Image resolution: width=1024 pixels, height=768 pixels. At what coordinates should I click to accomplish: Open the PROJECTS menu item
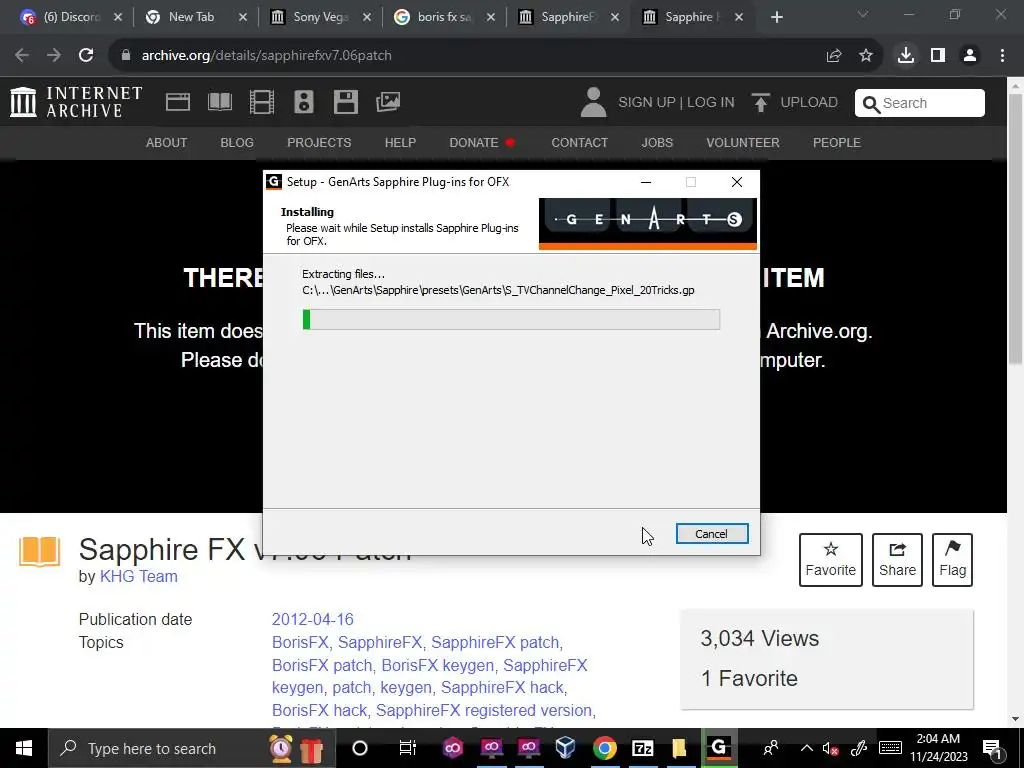pos(319,142)
